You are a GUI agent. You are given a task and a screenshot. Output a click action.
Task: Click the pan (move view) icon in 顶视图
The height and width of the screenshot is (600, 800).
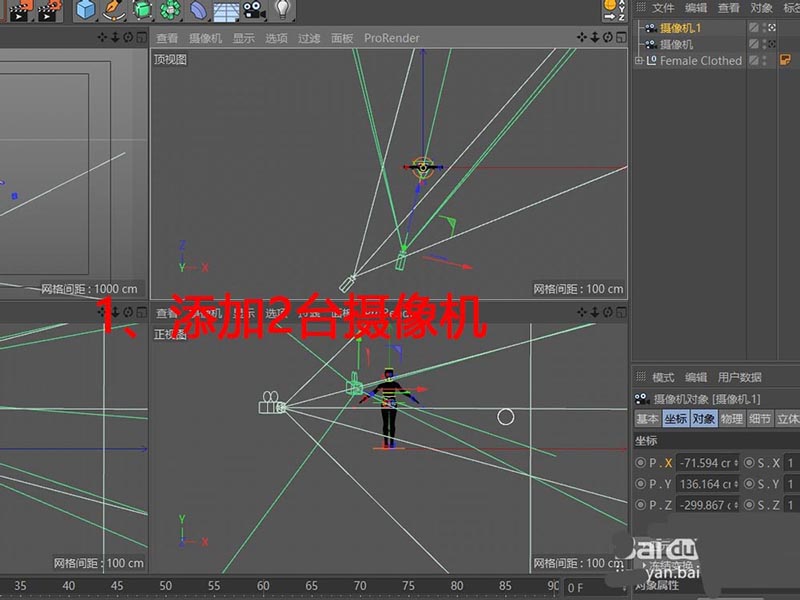coord(582,37)
